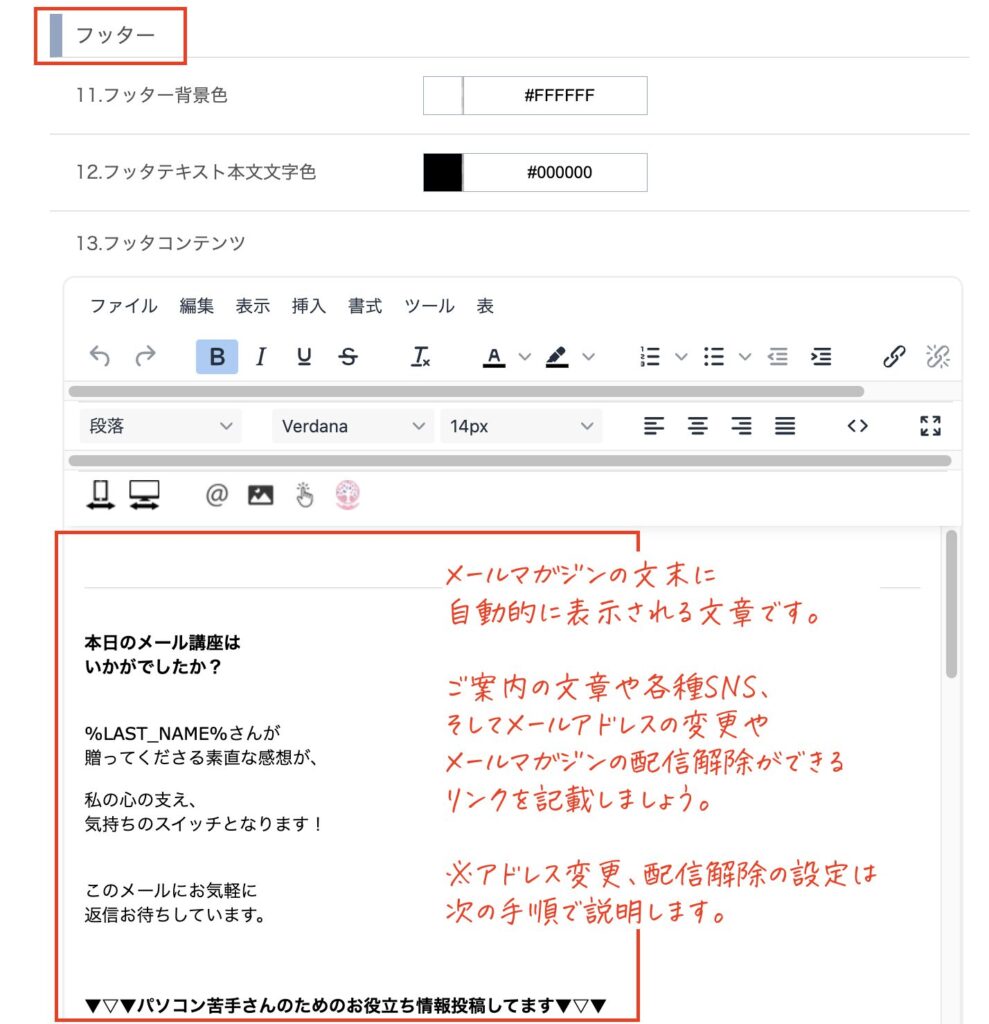
Task: Click the undo arrow icon
Action: [100, 357]
